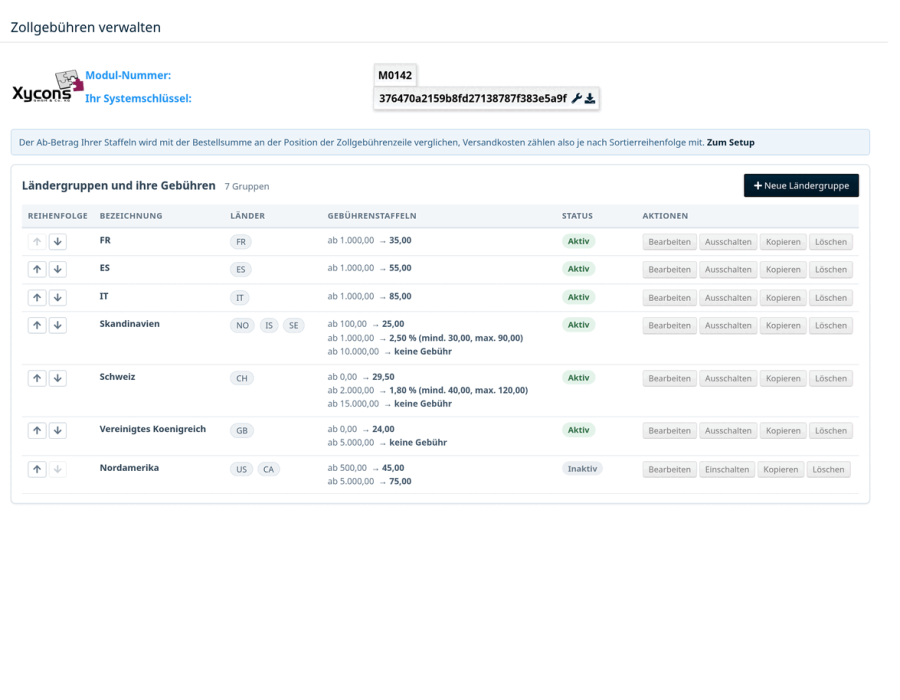Screen dimensions: 900x700
Task: Copy the IT group with Kopieren
Action: tap(783, 297)
